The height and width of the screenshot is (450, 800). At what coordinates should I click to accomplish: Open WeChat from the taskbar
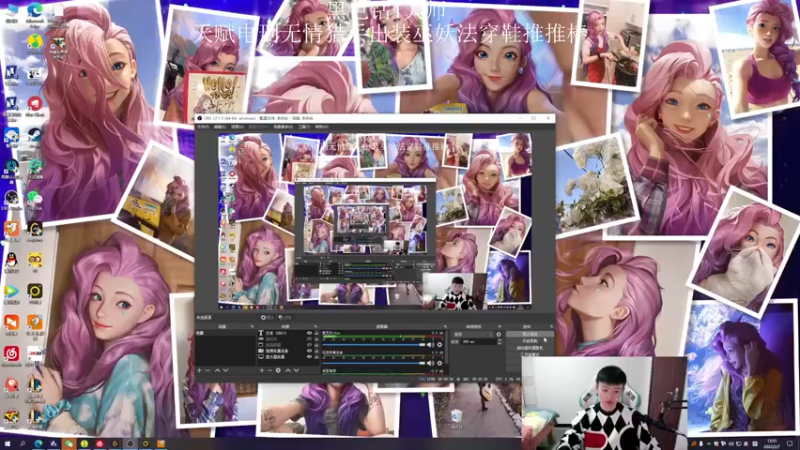68,444
